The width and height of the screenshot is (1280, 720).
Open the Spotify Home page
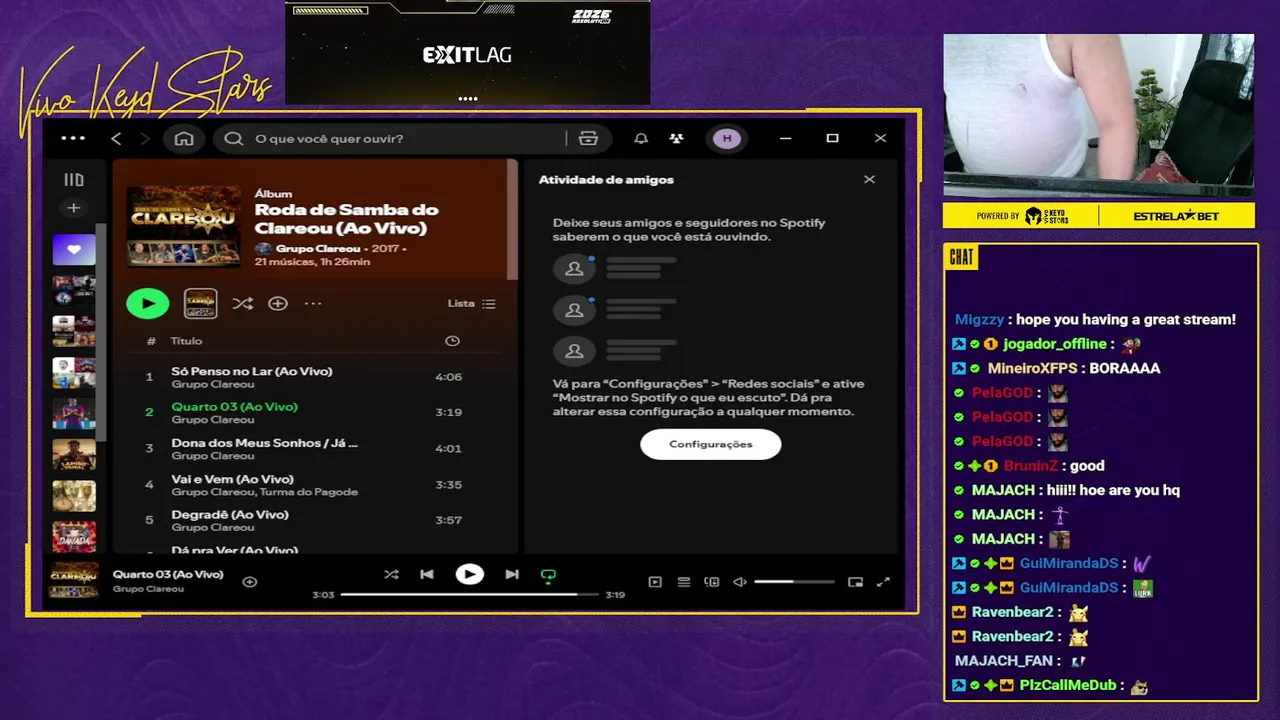[184, 138]
